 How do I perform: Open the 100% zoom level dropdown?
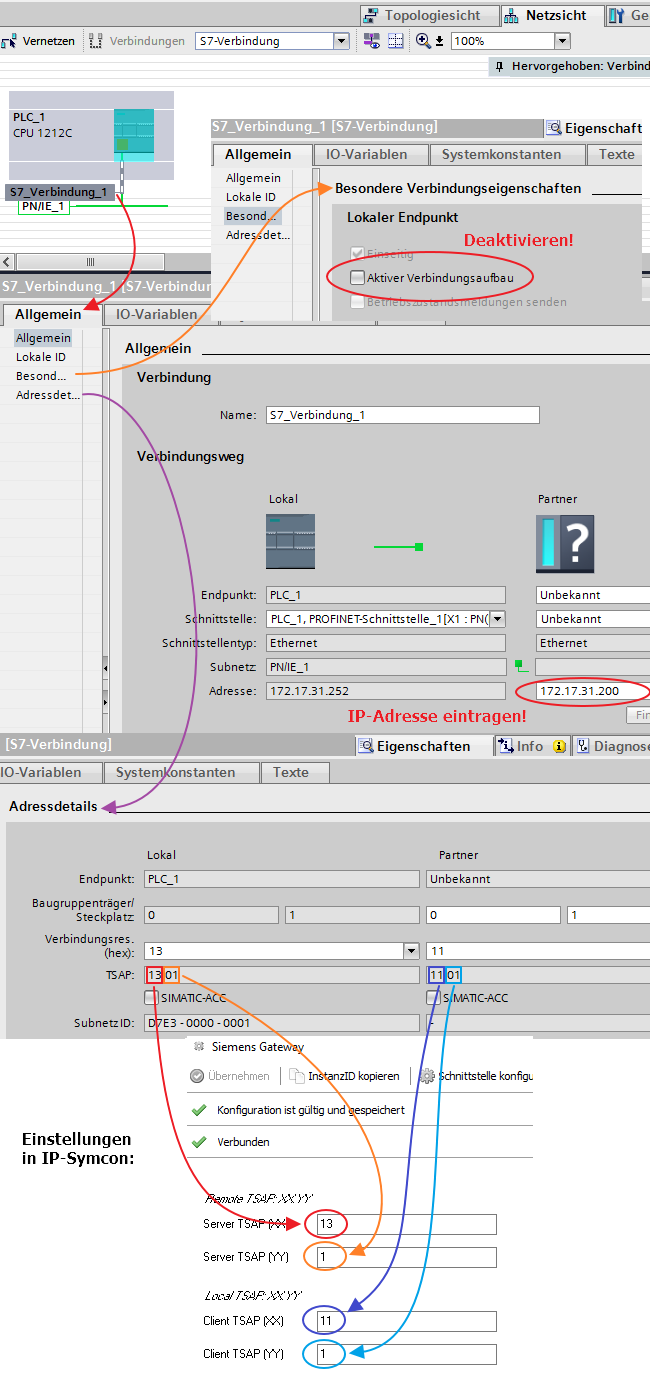pyautogui.click(x=561, y=41)
